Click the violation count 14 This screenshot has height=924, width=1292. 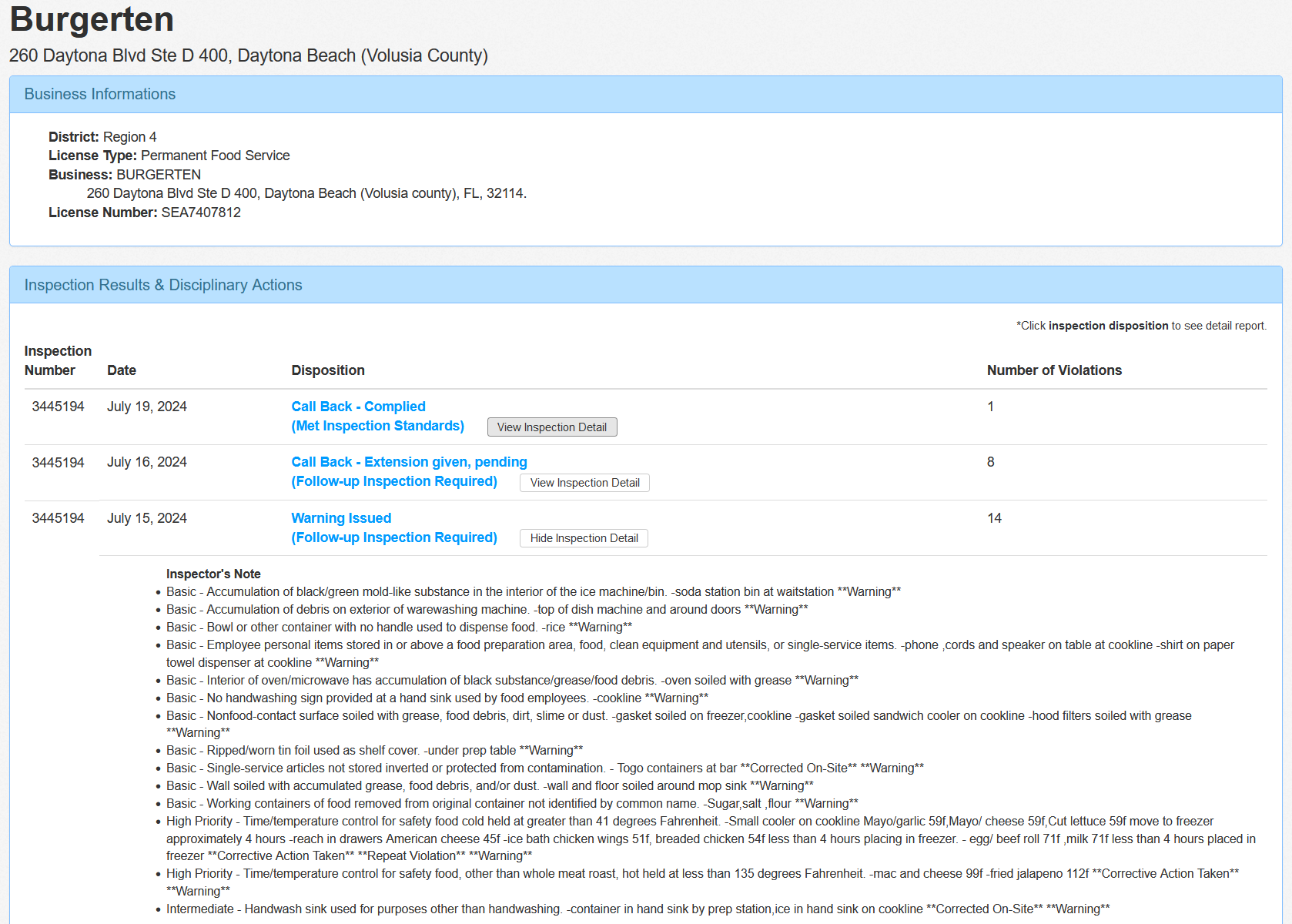(x=994, y=518)
